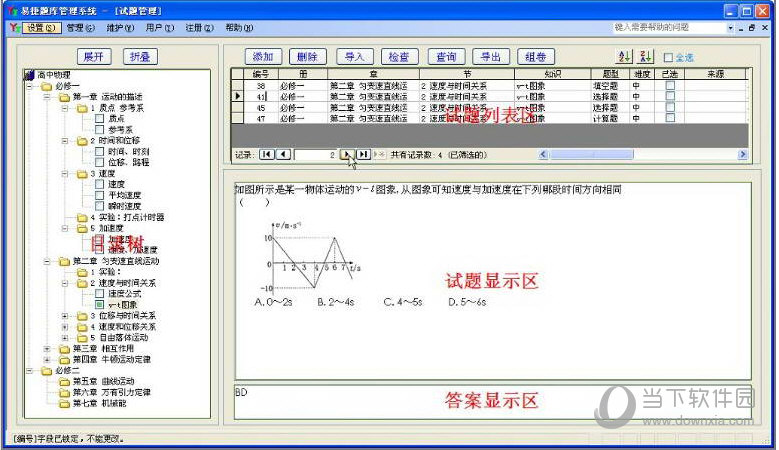
Task: Click folder icon of 第二章 匀变速直线运动
Action: [65, 261]
